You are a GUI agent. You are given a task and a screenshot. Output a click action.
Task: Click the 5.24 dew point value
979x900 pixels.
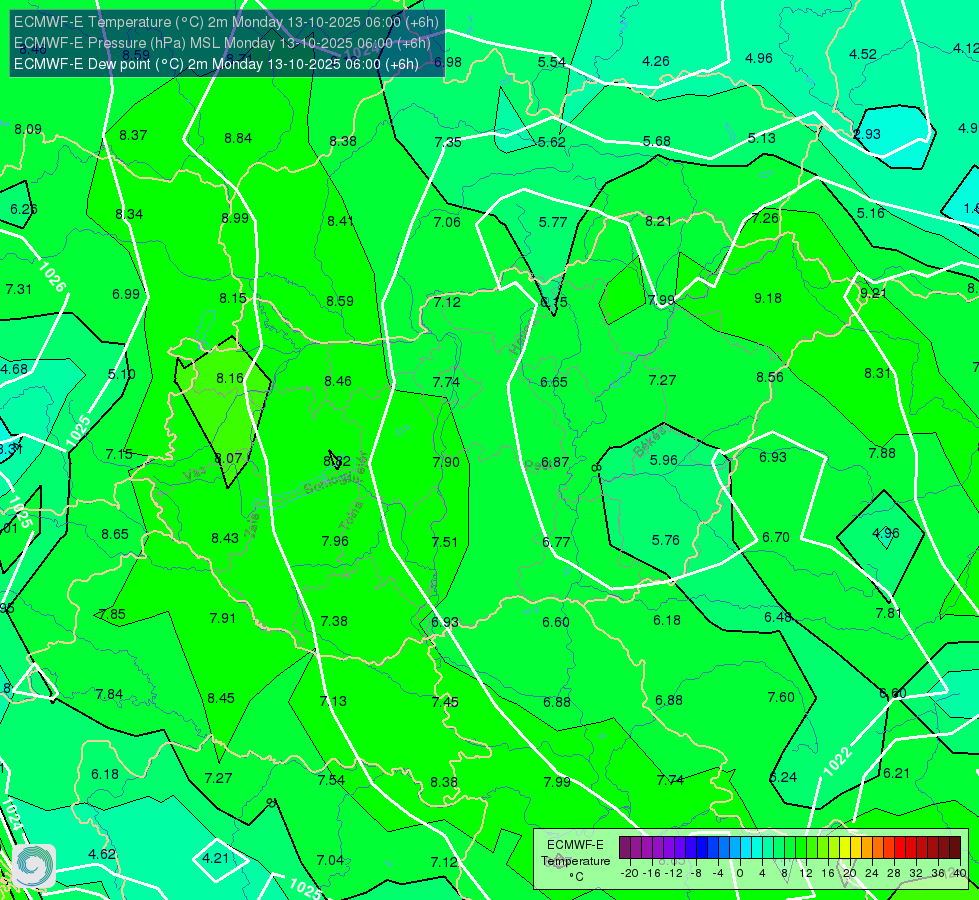(x=783, y=778)
